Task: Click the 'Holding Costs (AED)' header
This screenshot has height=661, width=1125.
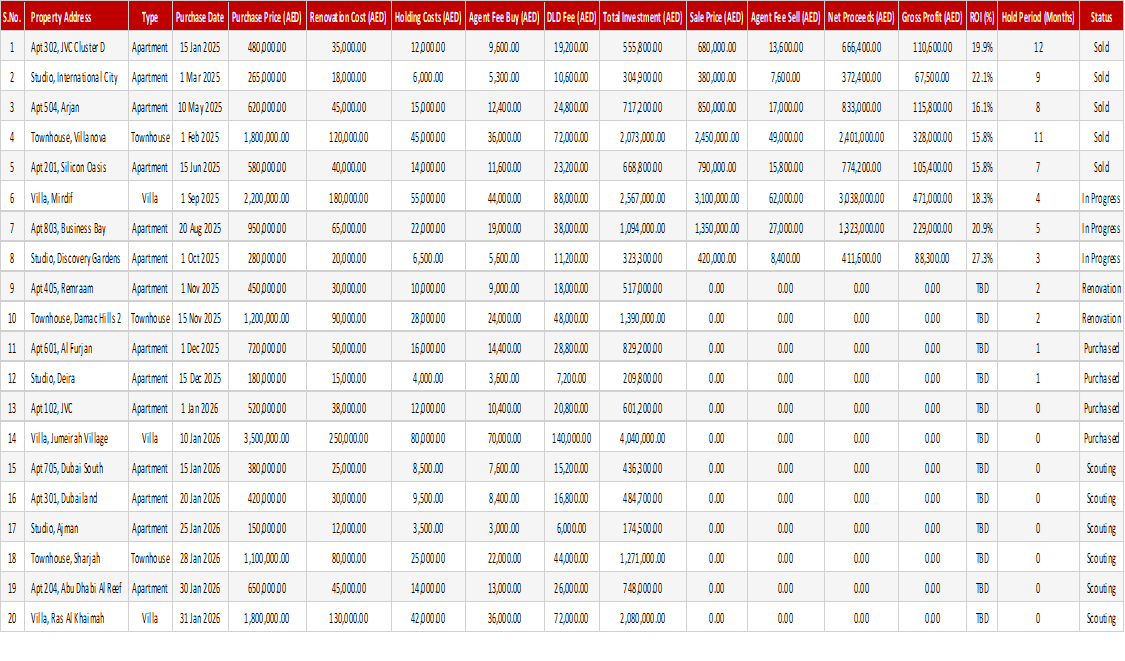Action: [x=428, y=17]
